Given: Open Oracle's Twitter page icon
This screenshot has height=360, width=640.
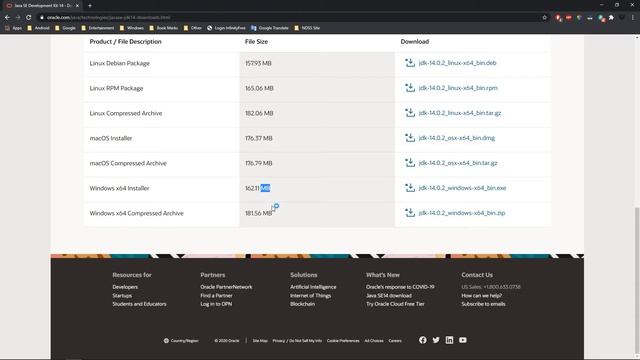Looking at the screenshot, I should click(436, 340).
